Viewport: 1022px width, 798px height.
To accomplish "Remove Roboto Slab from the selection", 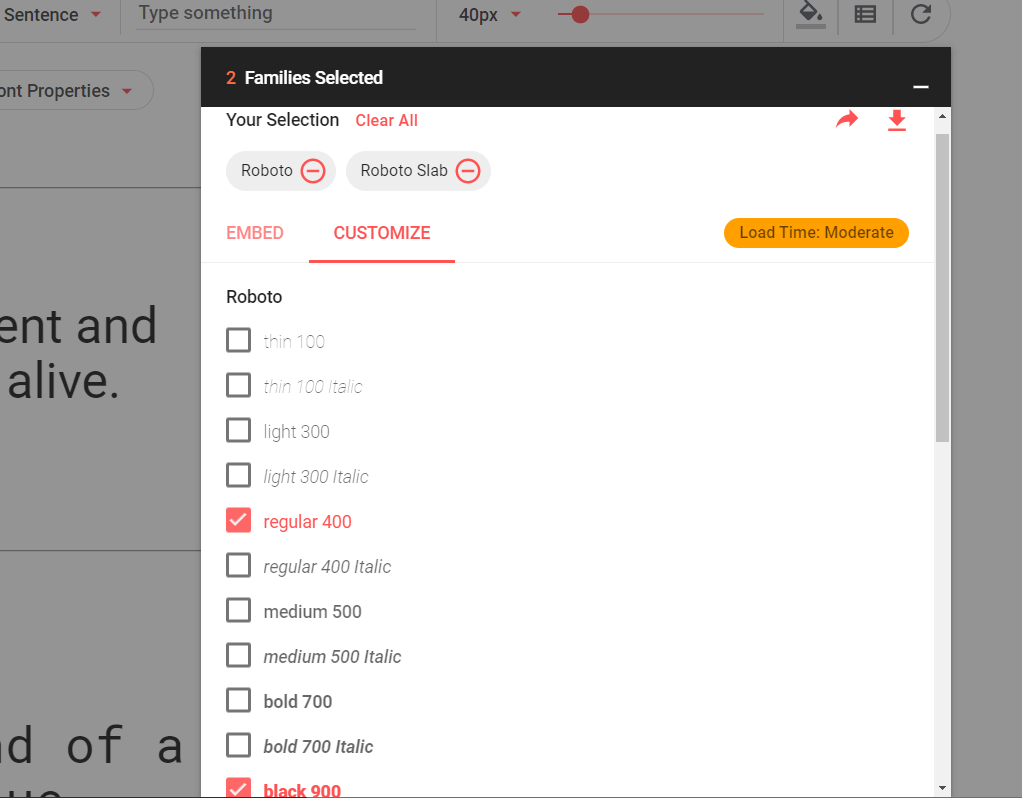I will 468,171.
